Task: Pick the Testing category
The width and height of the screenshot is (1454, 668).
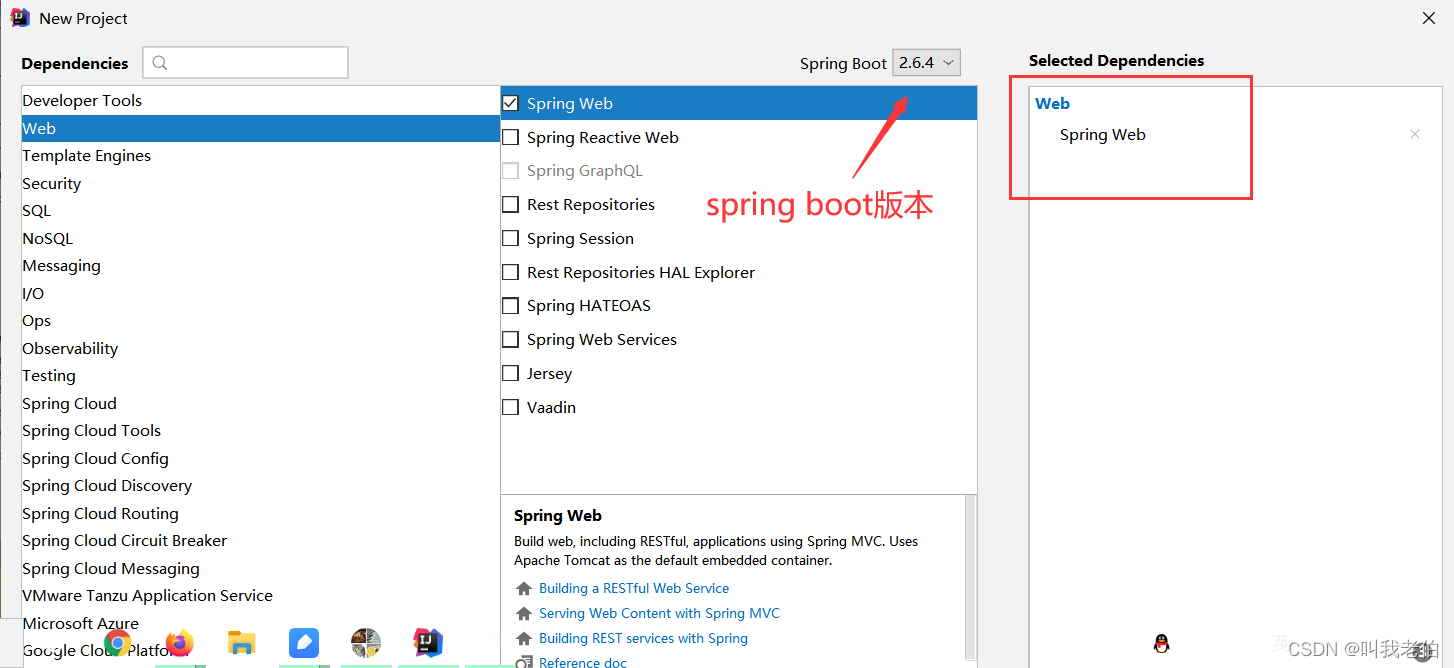Action: 260,376
